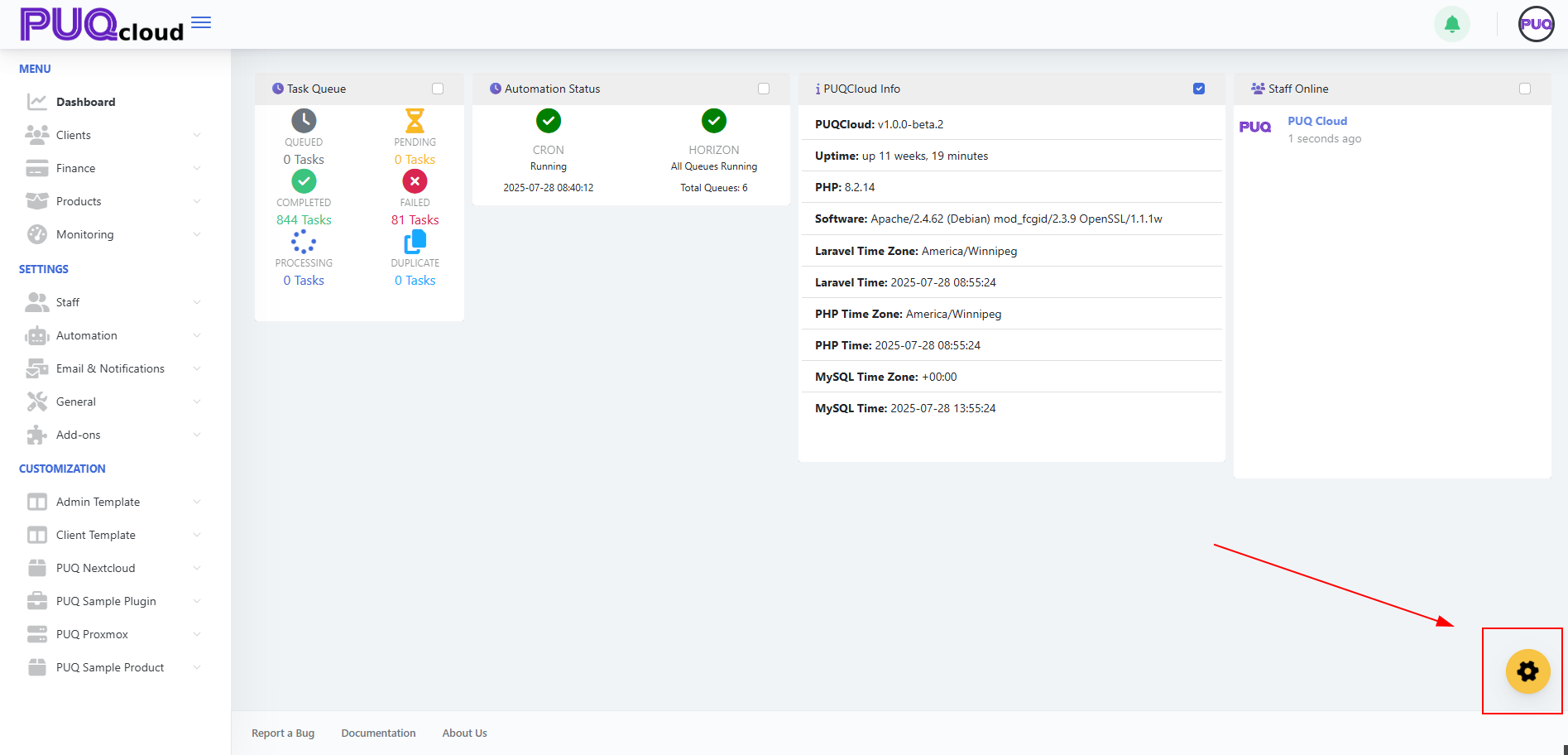
Task: Click the PUQ Sample Plugin briefcase icon
Action: pos(37,601)
